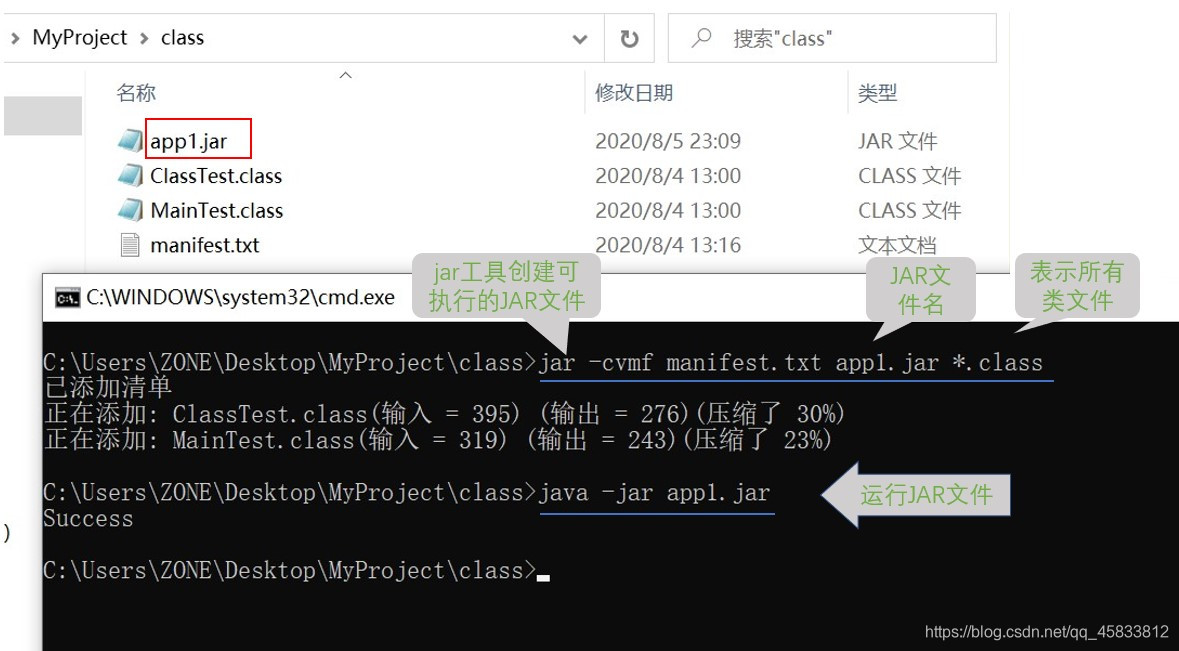The image size is (1179, 651).
Task: Click the ClassTest.class file icon
Action: pyautogui.click(x=130, y=175)
